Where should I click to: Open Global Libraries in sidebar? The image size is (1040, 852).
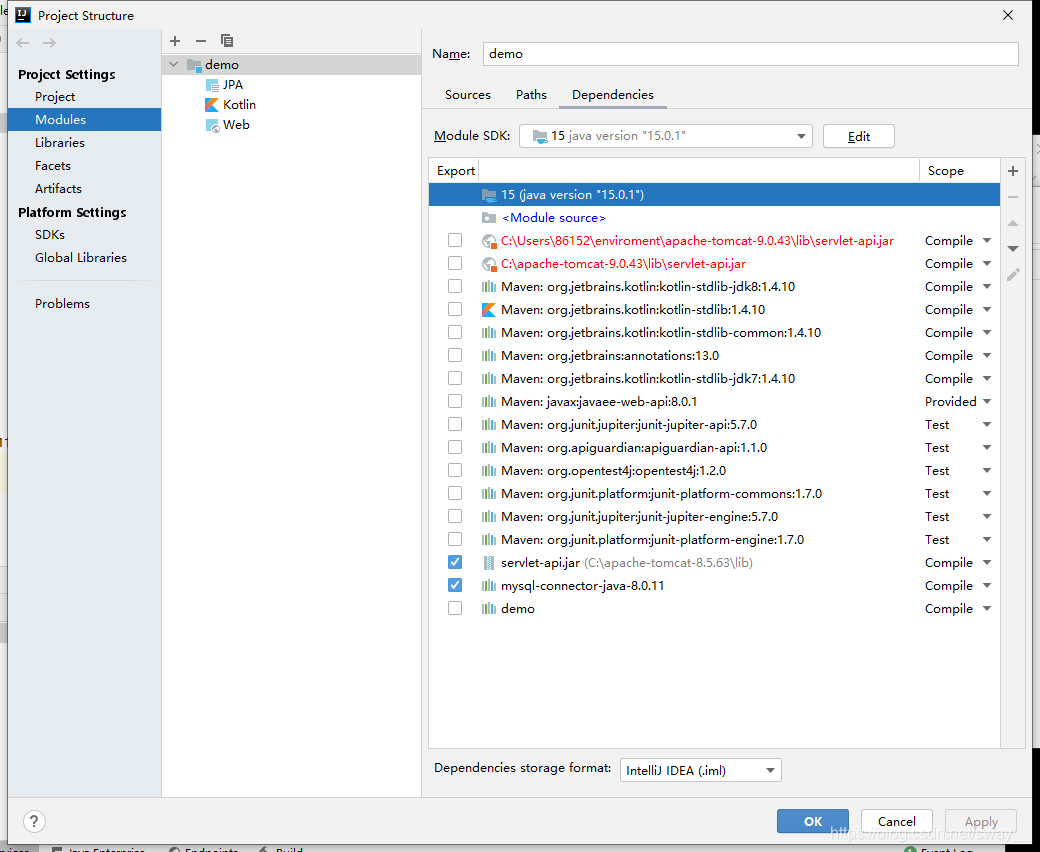click(81, 258)
